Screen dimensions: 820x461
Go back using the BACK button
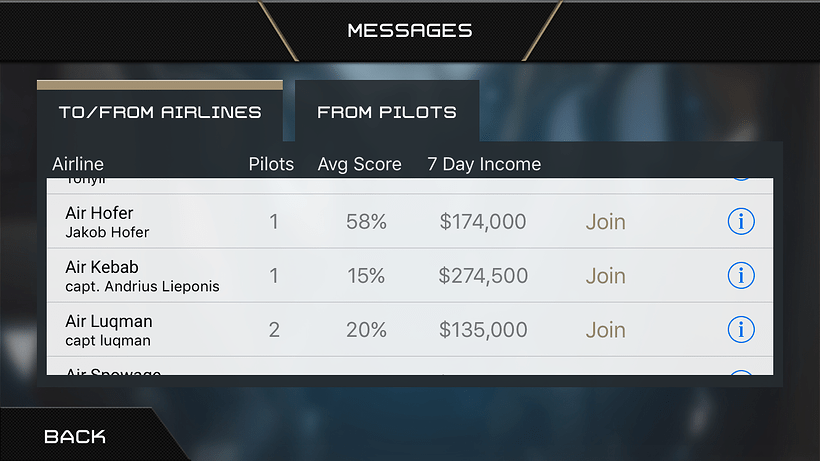(75, 436)
